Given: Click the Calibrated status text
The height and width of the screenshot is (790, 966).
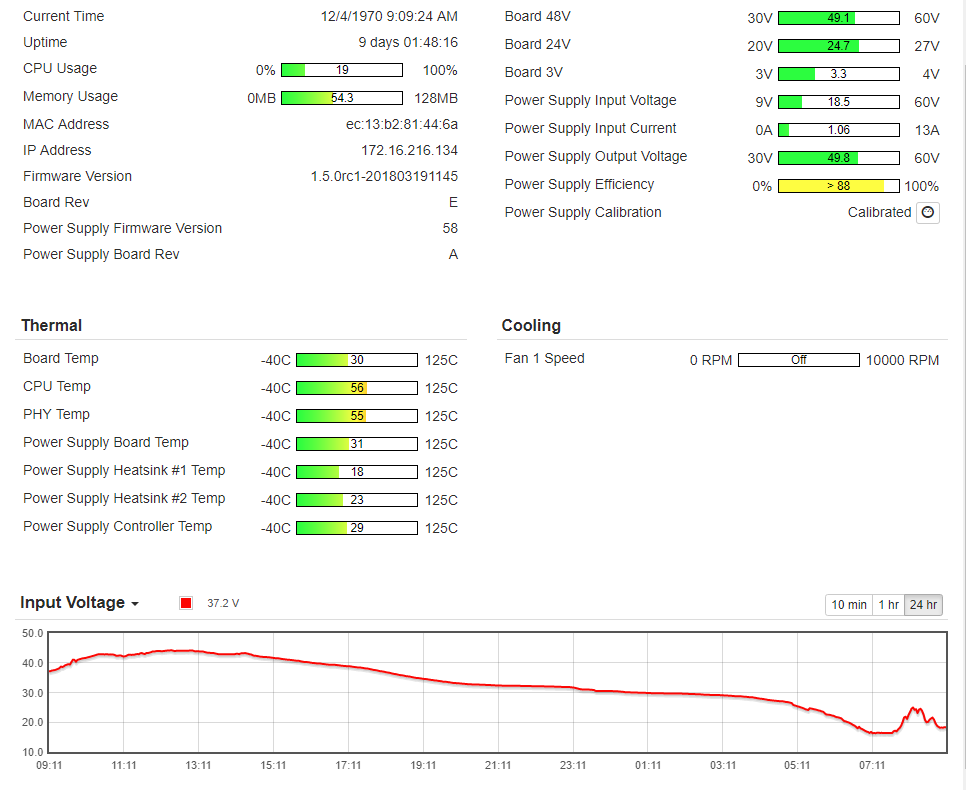Looking at the screenshot, I should click(x=879, y=213).
